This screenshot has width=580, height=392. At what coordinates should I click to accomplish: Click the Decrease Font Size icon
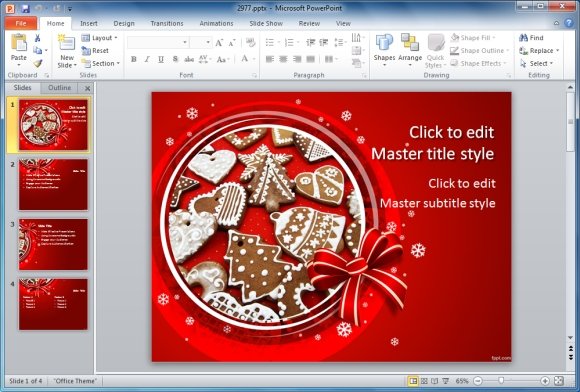tap(232, 43)
